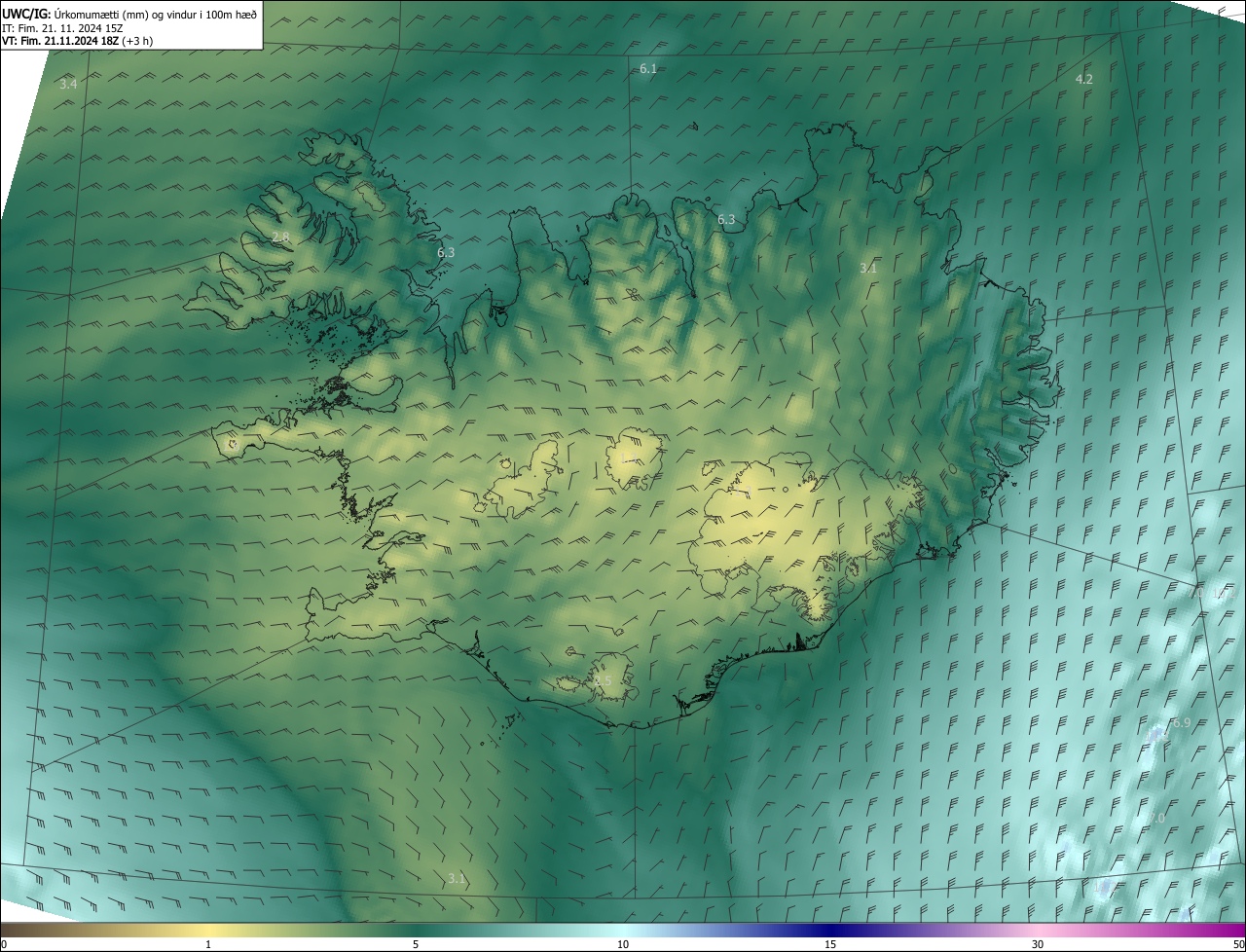This screenshot has width=1246, height=952.
Task: Click the color scale tick labeled 0
Action: tap(4, 944)
